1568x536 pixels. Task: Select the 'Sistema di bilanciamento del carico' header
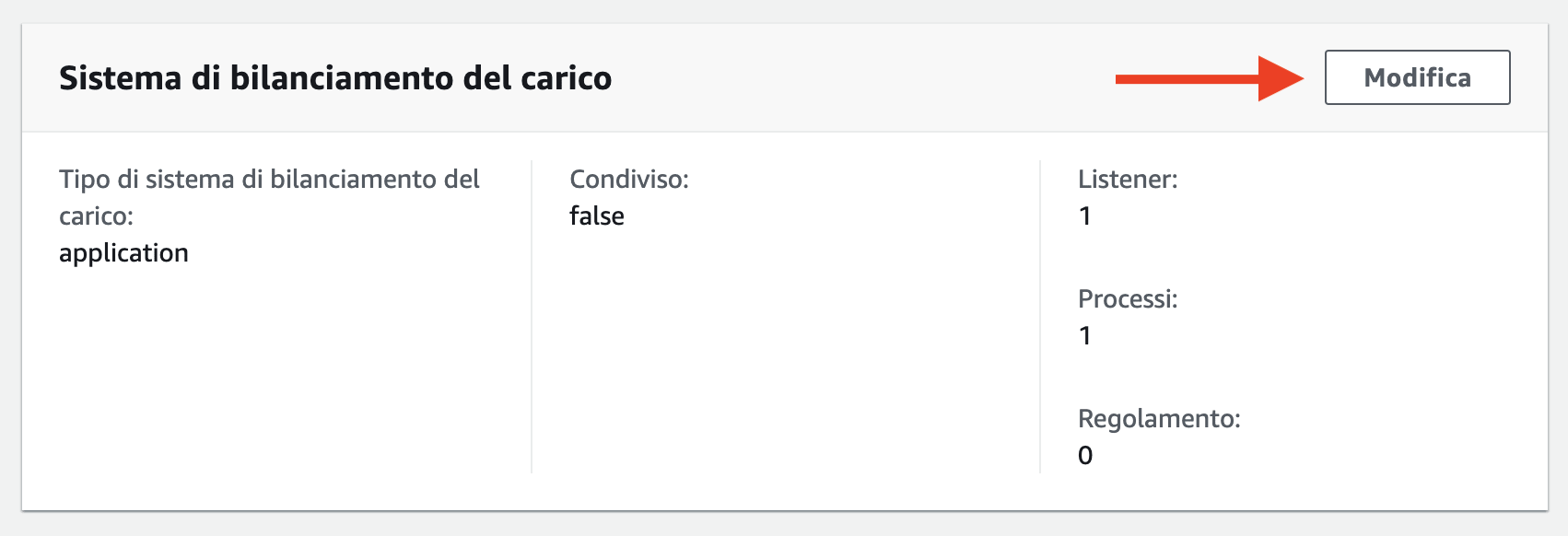tap(334, 78)
